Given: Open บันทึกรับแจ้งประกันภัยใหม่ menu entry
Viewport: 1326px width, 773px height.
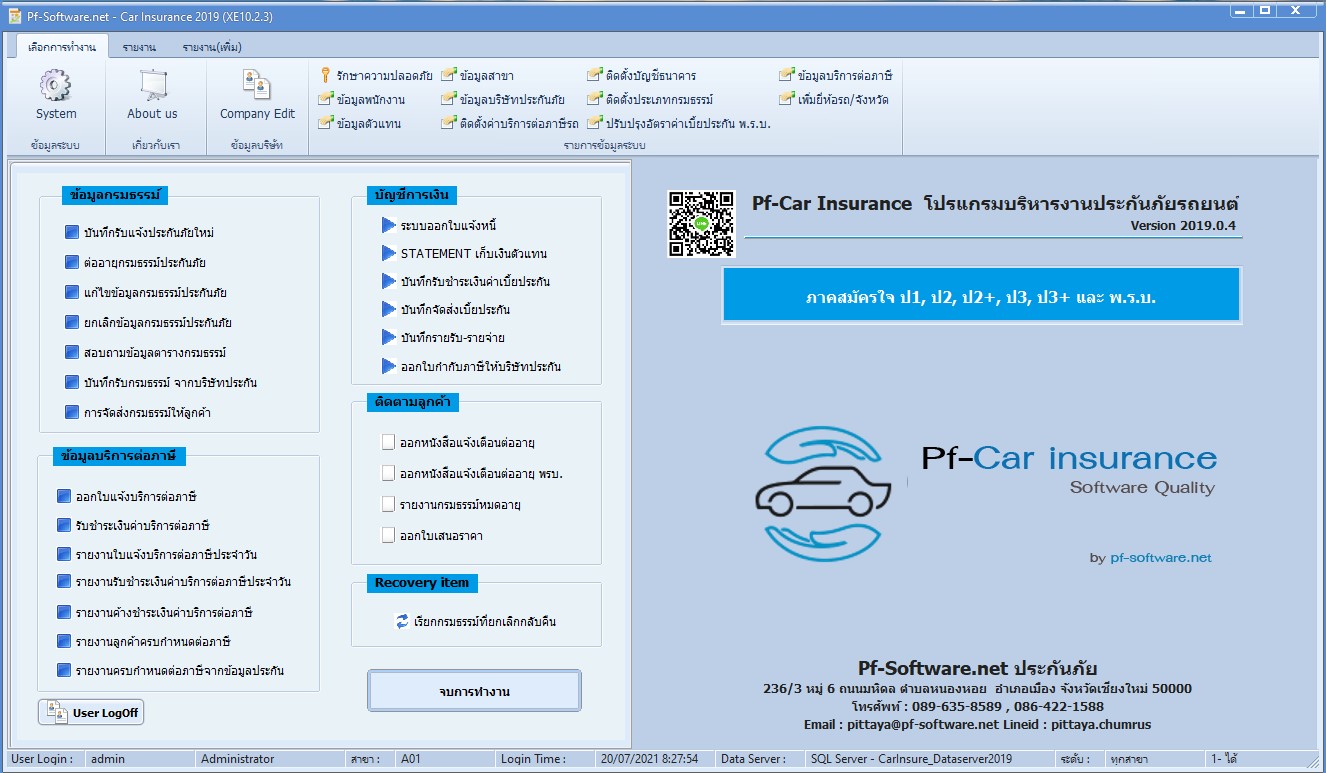Looking at the screenshot, I should [140, 232].
